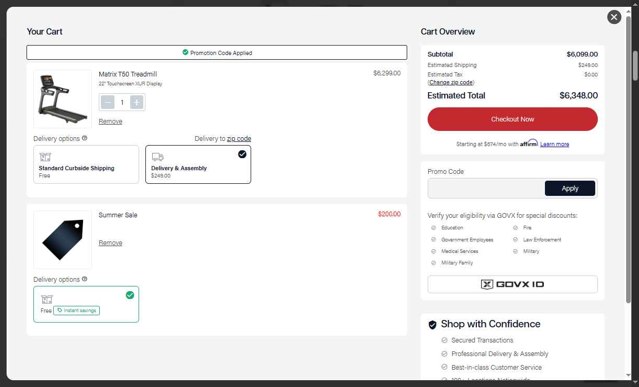Select Standard Curbside Shipping option

click(86, 165)
